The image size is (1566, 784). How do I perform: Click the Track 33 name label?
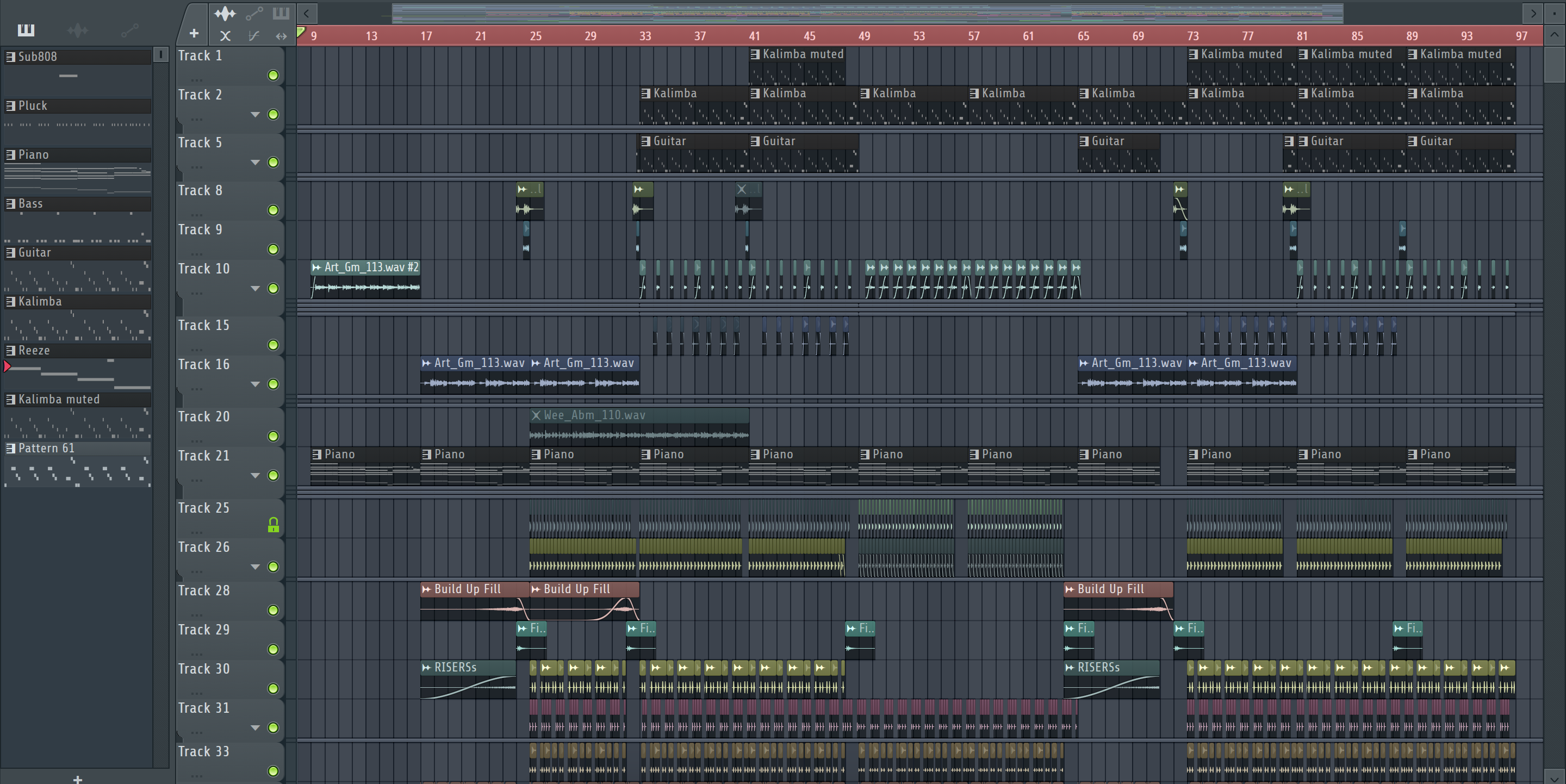[x=204, y=751]
